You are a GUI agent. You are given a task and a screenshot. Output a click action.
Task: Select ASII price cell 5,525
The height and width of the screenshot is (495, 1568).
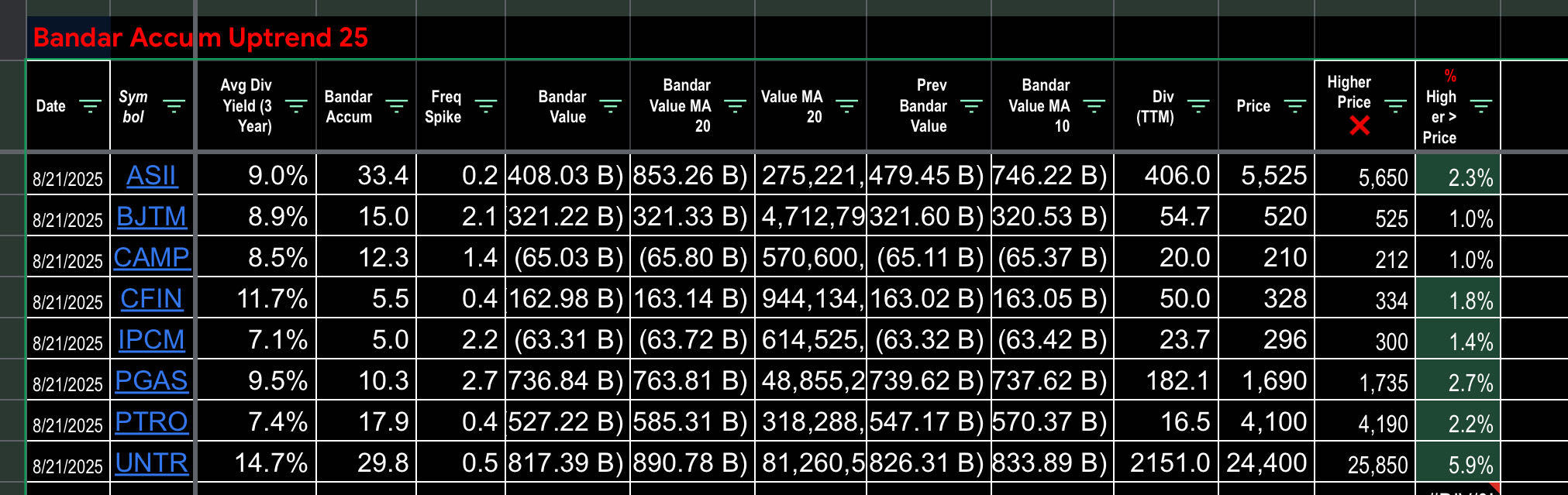pyautogui.click(x=1266, y=175)
